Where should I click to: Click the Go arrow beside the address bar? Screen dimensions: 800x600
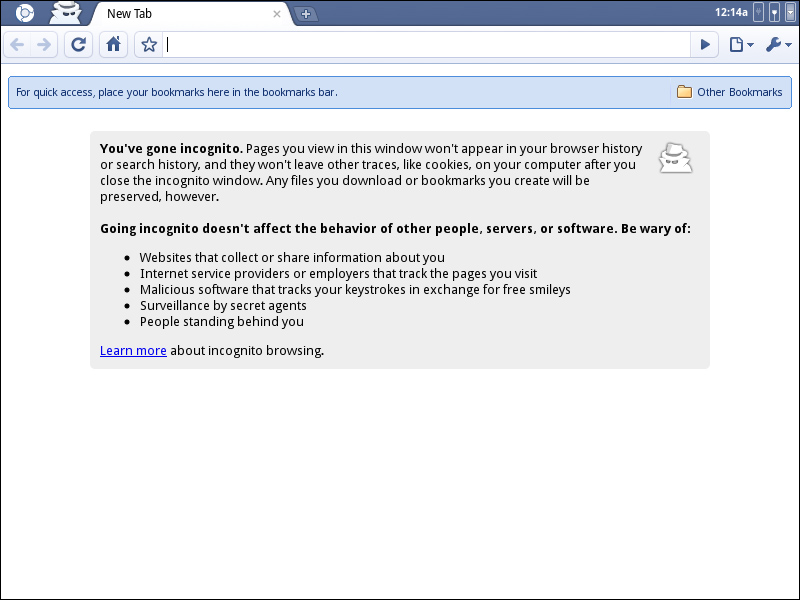point(705,44)
